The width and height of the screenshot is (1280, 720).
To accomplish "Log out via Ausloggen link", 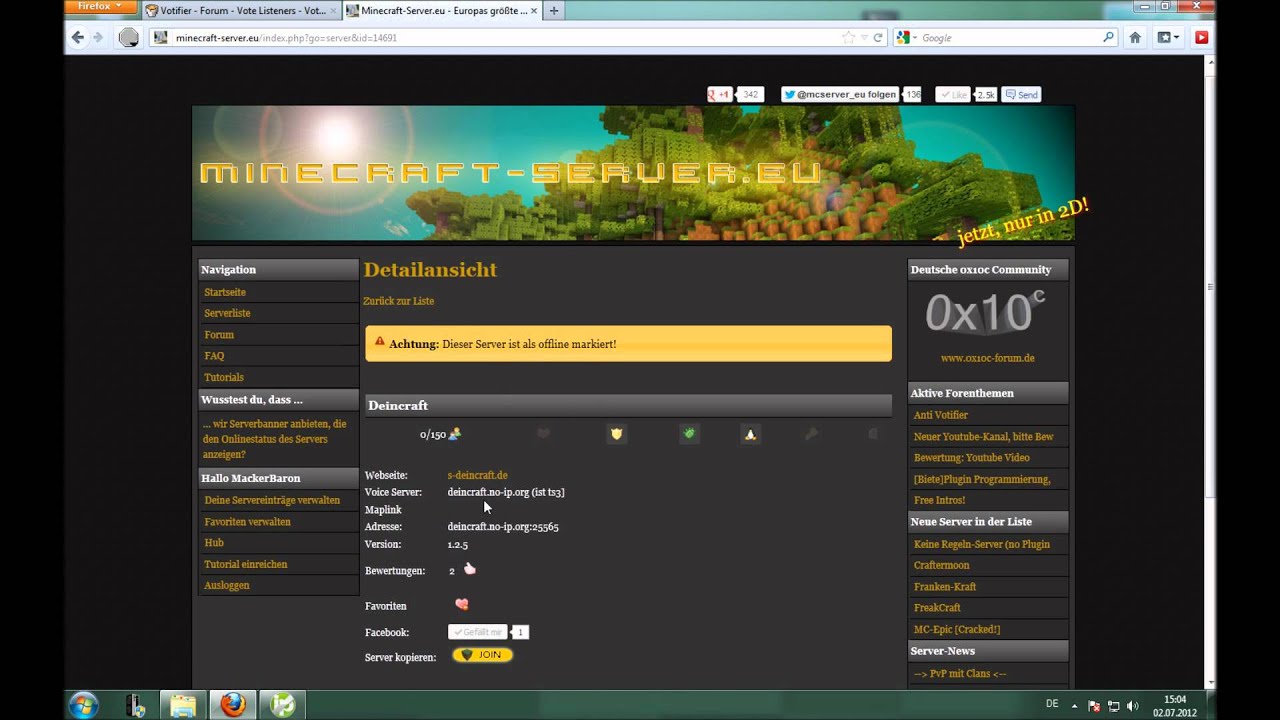I will coord(227,585).
